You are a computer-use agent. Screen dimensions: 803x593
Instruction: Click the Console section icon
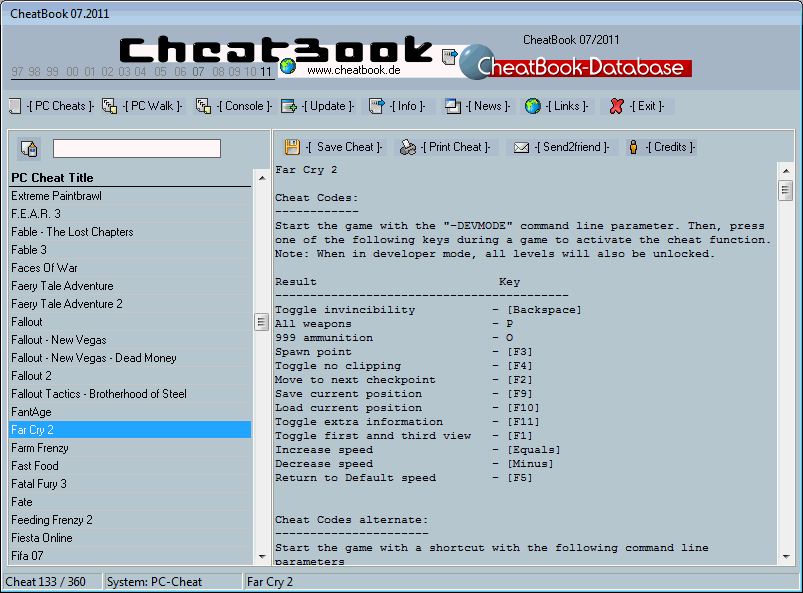203,107
